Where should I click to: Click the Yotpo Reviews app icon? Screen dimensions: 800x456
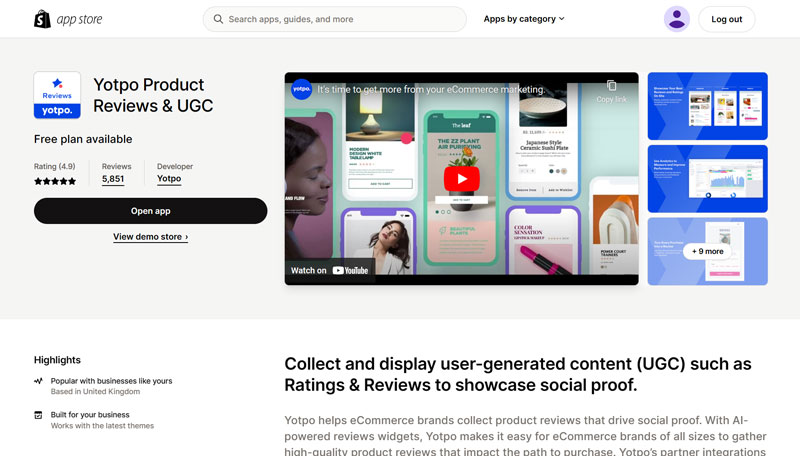(57, 95)
